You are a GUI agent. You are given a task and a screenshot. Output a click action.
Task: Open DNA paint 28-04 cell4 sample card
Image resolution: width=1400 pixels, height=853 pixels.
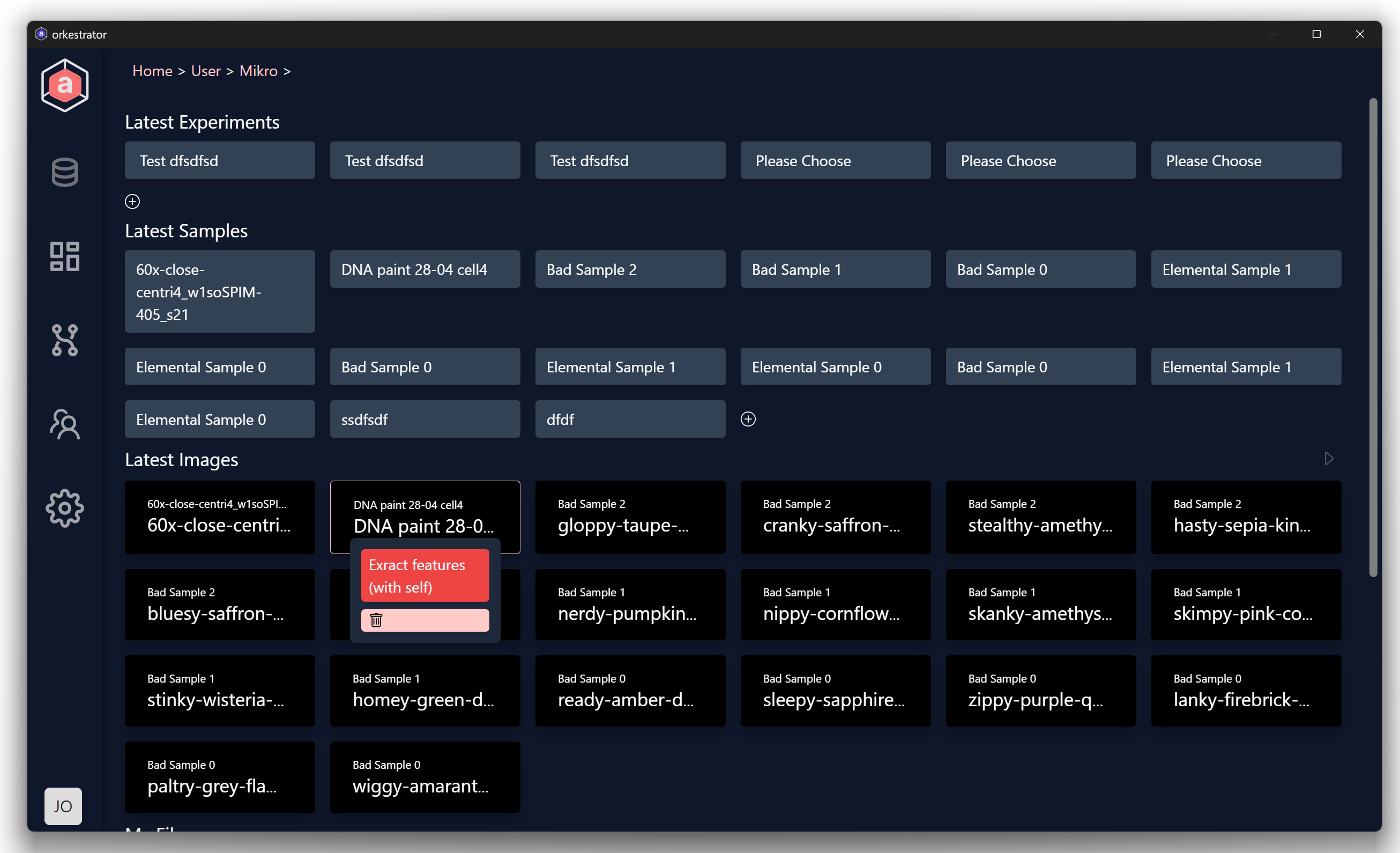[425, 269]
